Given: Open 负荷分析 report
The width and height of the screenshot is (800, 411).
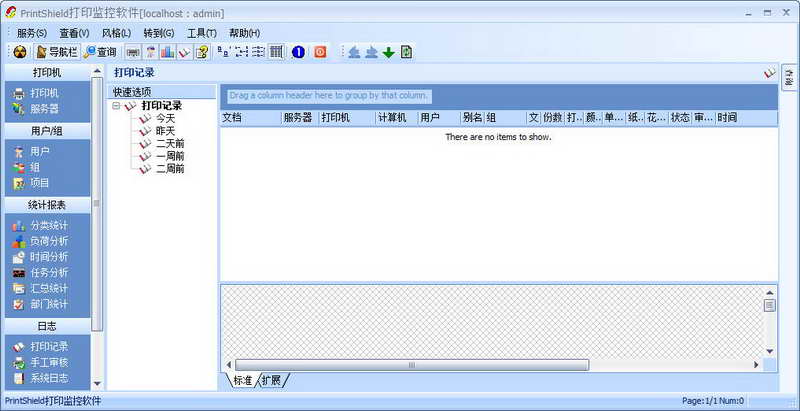Looking at the screenshot, I should (40, 241).
